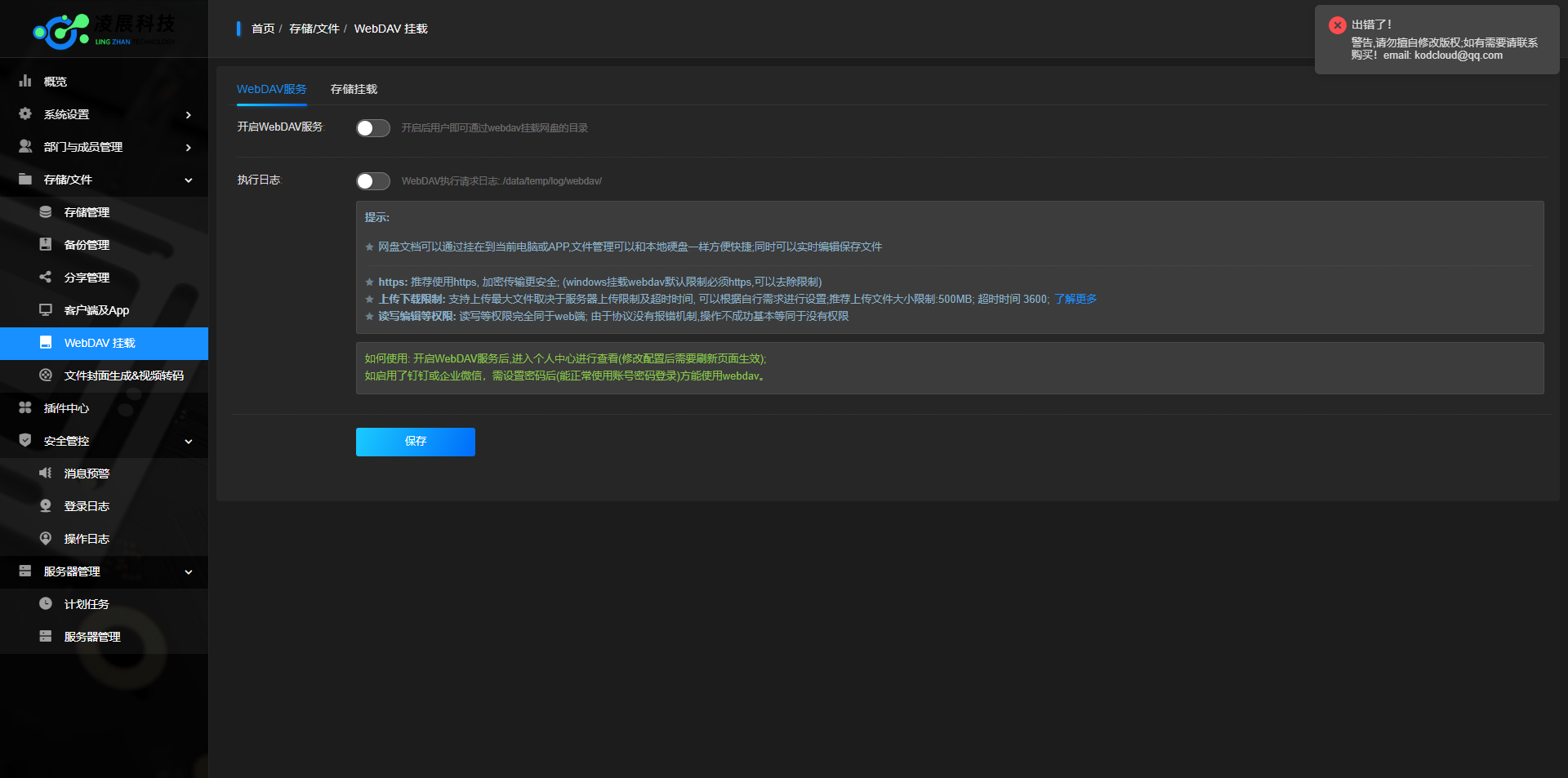Click the client and App monitor icon
The width and height of the screenshot is (1568, 778).
46,310
